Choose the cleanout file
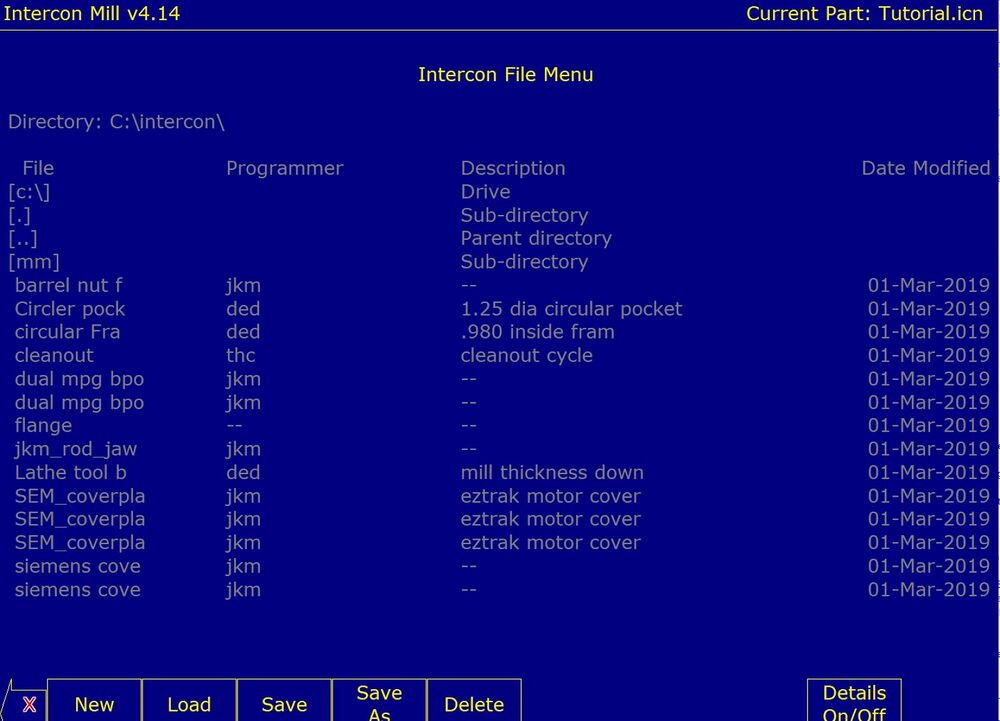This screenshot has width=1000, height=721. pos(54,355)
